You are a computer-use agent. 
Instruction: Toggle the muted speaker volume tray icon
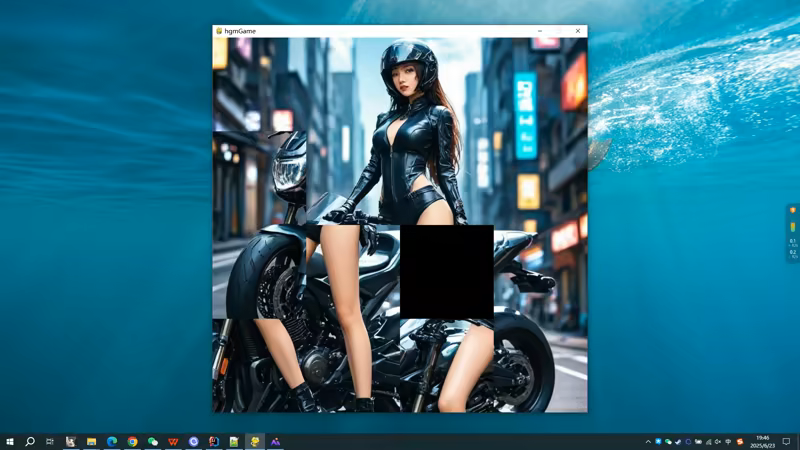[718, 441]
